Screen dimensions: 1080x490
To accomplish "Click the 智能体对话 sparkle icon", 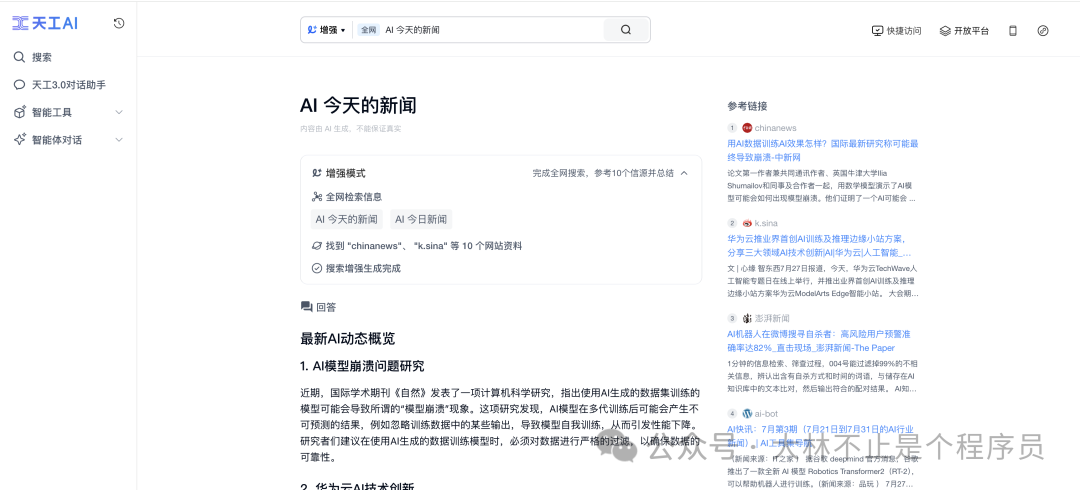I will click(x=19, y=140).
